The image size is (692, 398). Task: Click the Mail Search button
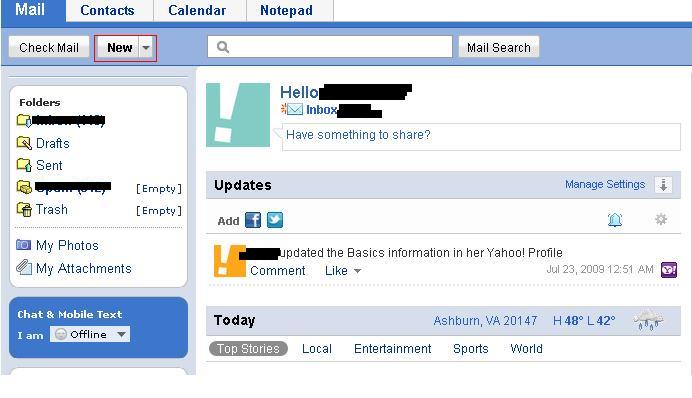(499, 47)
